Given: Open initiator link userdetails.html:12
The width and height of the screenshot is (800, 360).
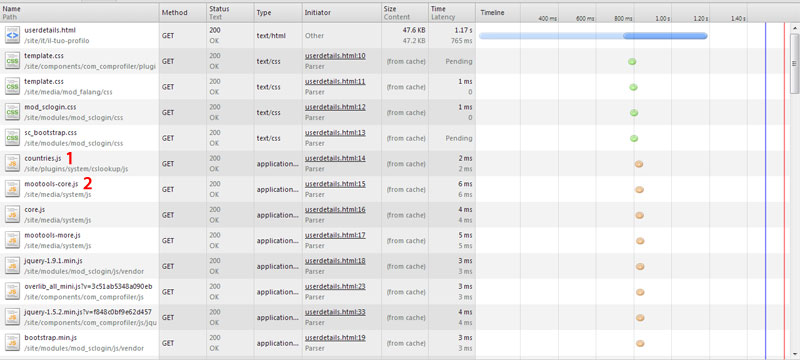Looking at the screenshot, I should pyautogui.click(x=335, y=107).
